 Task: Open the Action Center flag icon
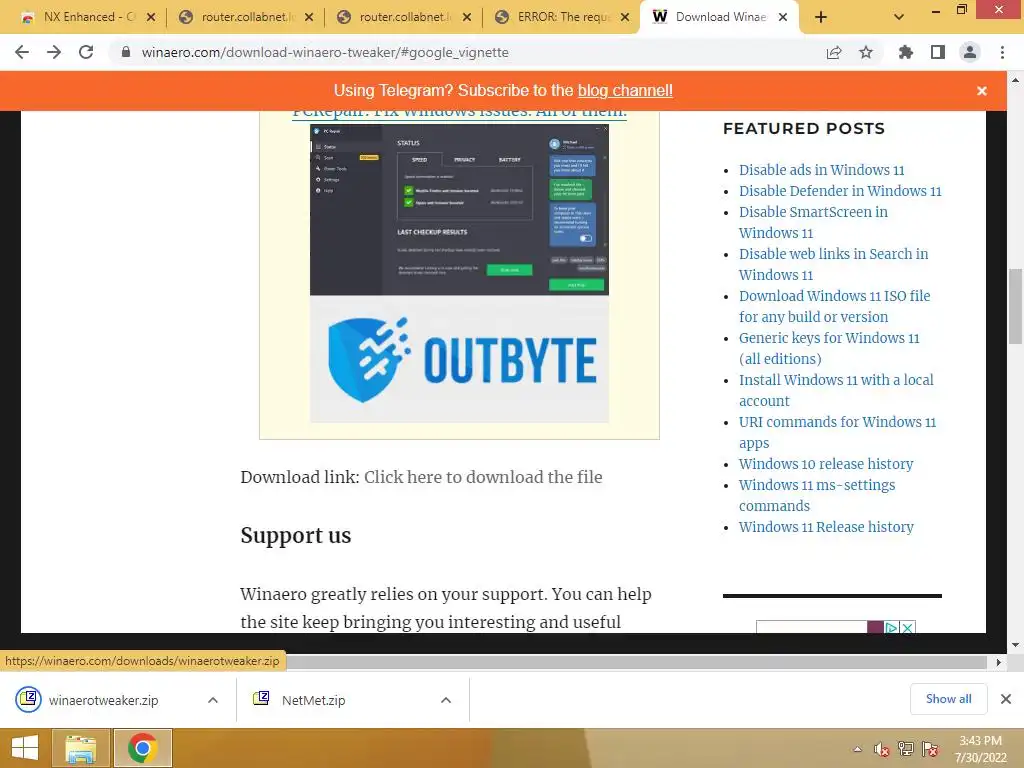[930, 749]
